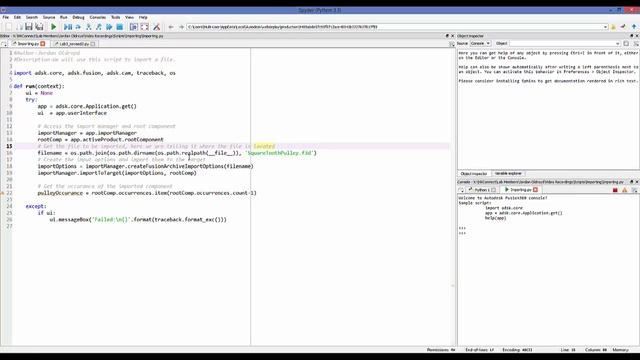Open the Edit menu
The image size is (640, 360).
pyautogui.click(x=17, y=18)
